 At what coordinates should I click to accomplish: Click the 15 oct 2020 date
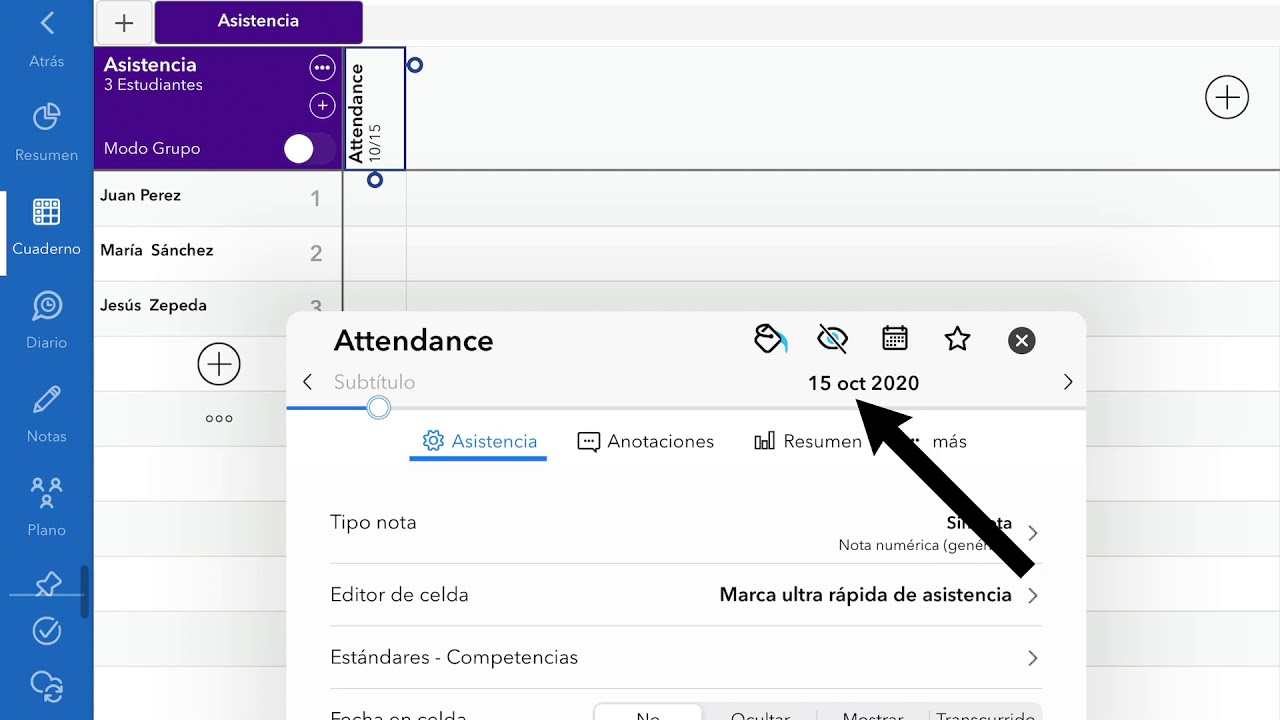863,383
